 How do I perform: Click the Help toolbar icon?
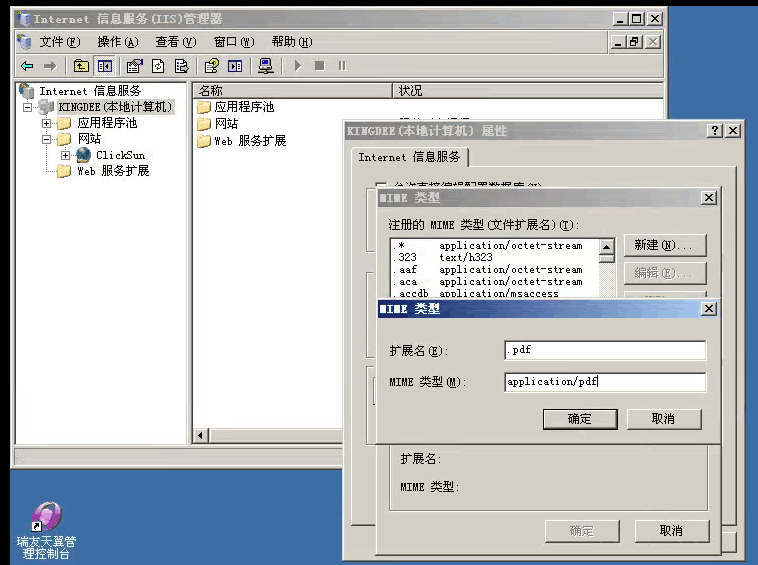(x=211, y=66)
